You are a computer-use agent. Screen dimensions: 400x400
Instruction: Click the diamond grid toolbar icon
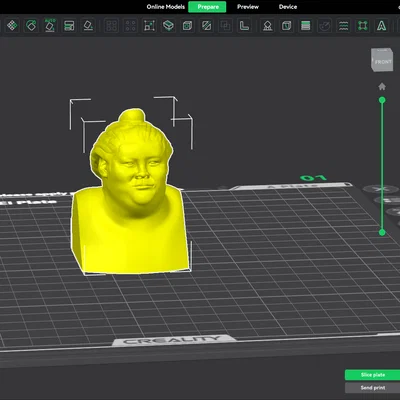pos(12,26)
